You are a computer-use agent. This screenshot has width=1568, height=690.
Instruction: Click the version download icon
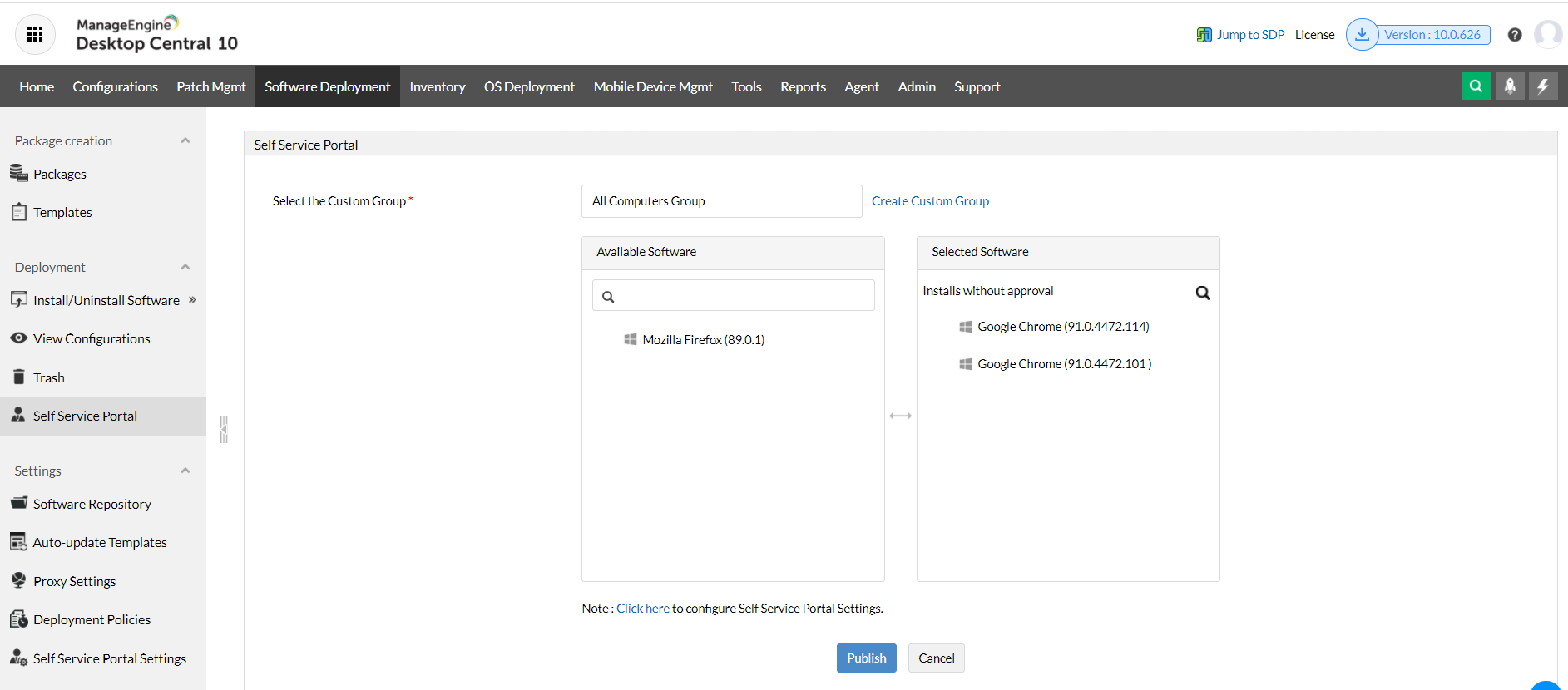[1362, 35]
